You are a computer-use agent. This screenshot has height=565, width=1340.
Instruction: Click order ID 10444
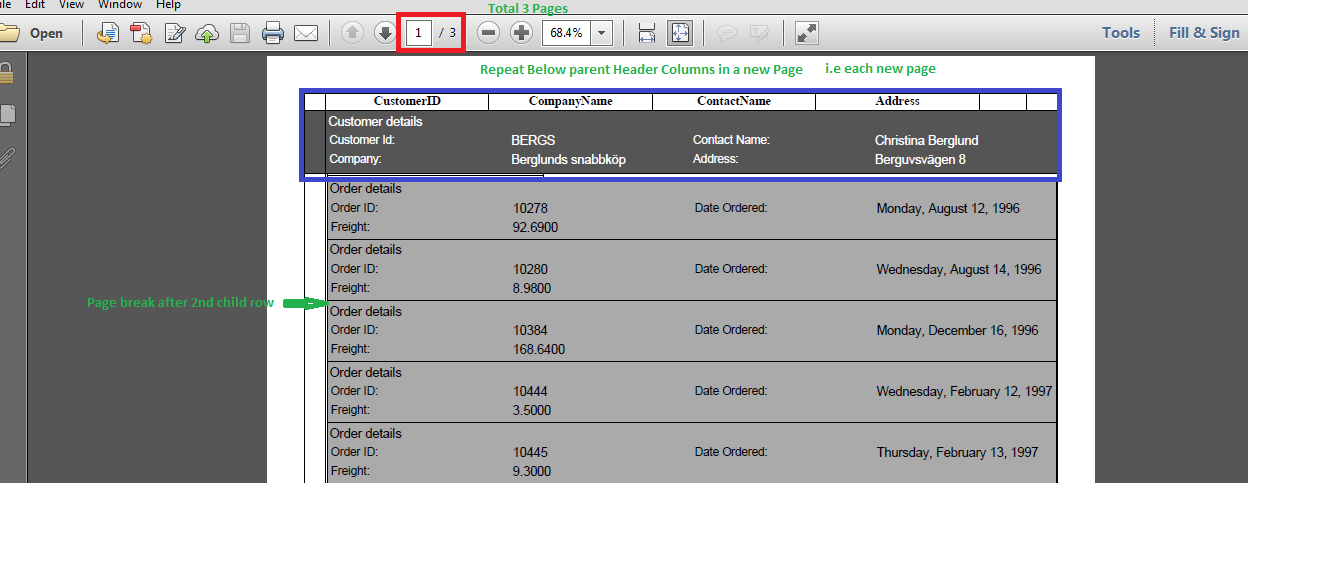[530, 392]
